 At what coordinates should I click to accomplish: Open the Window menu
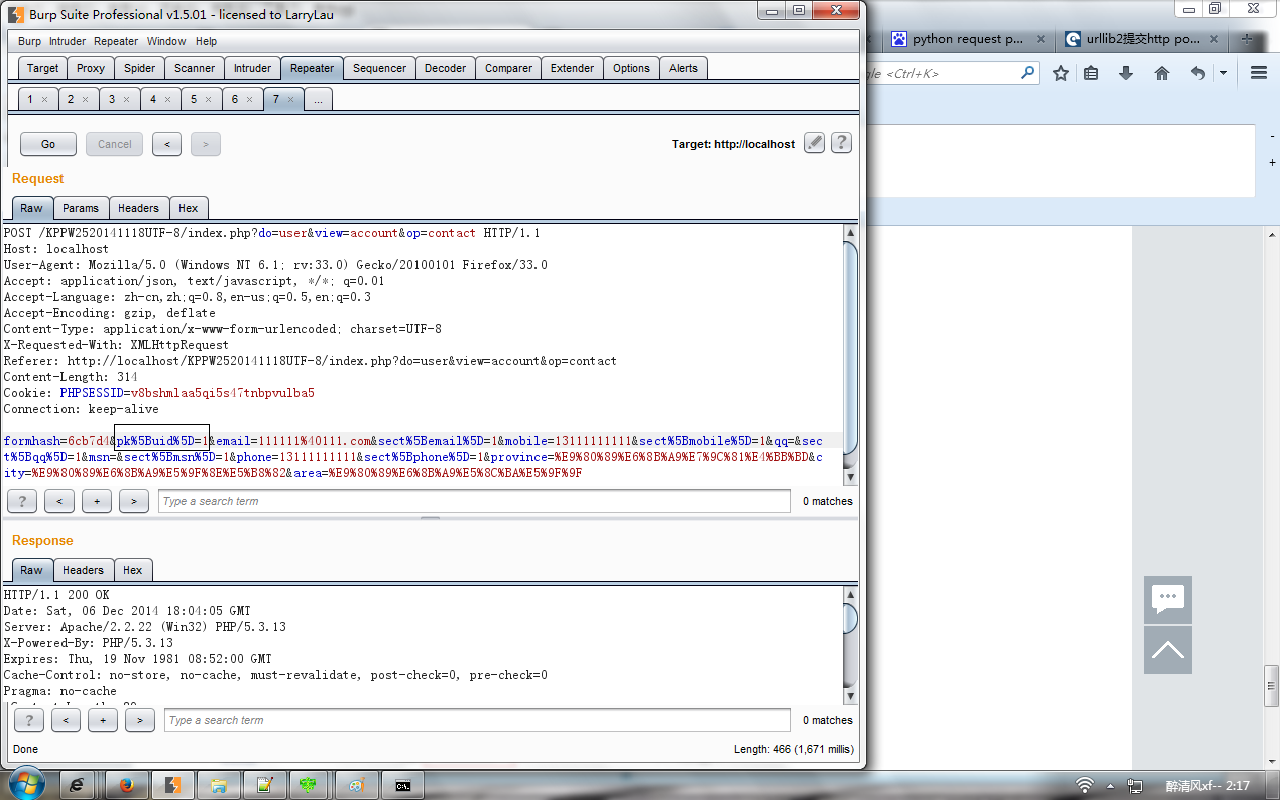coord(166,41)
